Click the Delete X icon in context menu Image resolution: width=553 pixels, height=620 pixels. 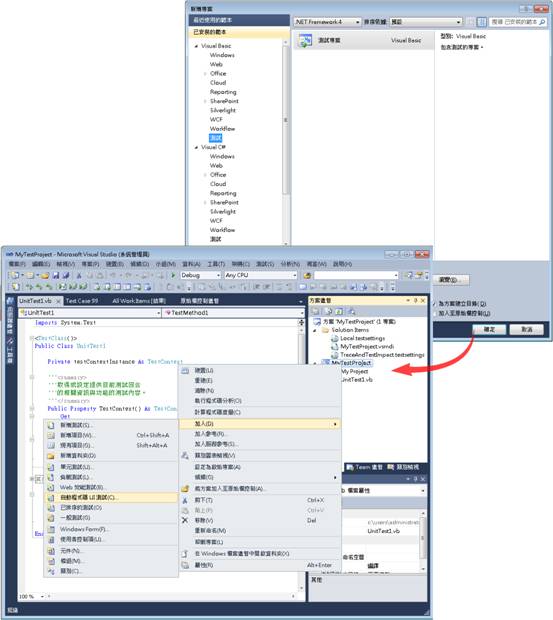click(185, 520)
